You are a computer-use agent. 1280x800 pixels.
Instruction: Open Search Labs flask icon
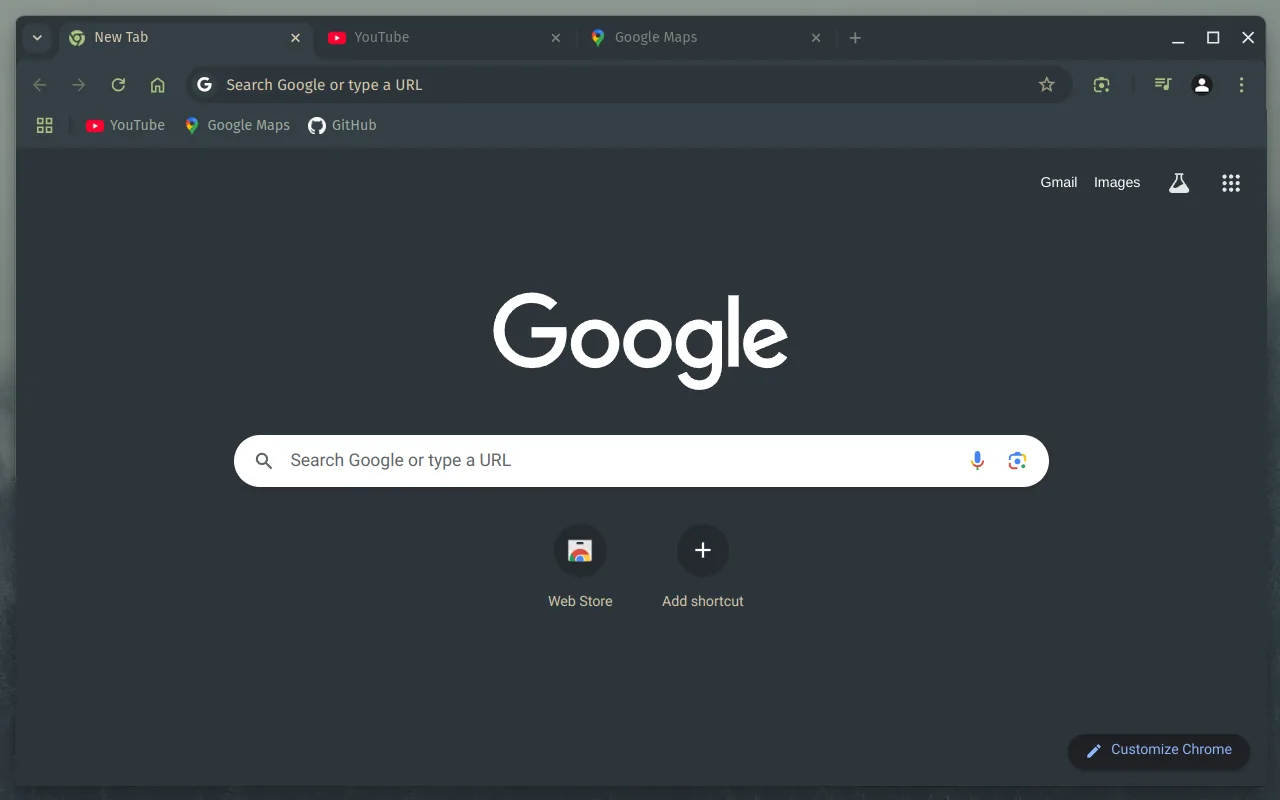pyautogui.click(x=1179, y=183)
